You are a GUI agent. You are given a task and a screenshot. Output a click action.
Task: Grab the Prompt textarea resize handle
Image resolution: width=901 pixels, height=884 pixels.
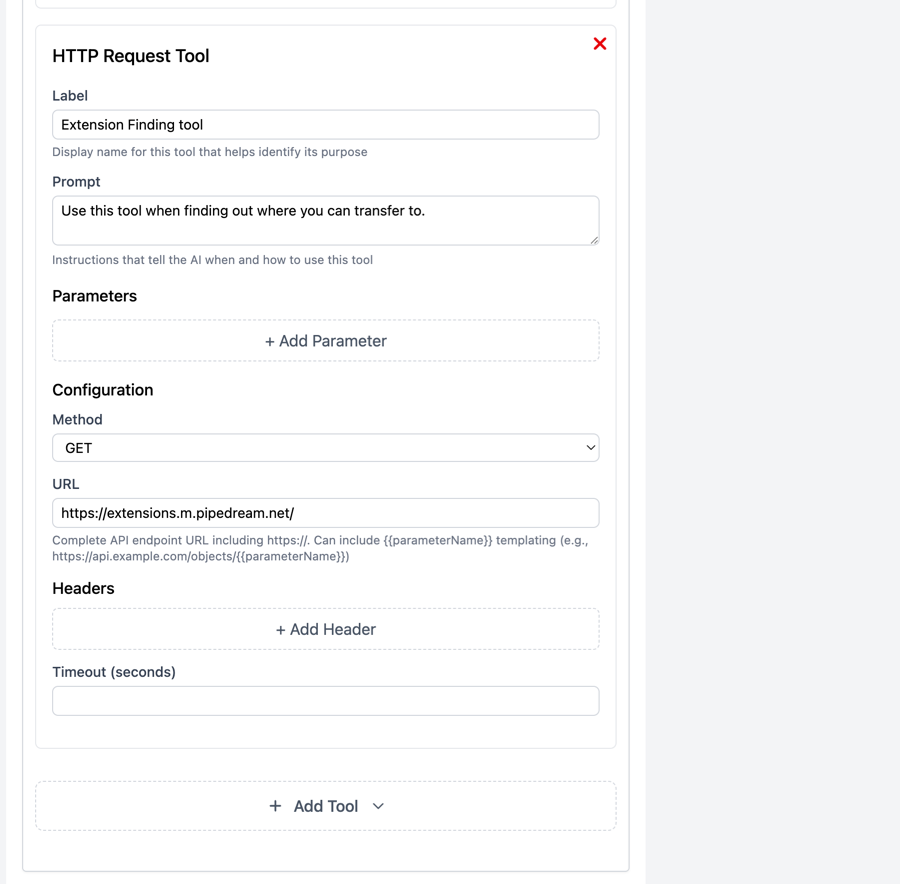594,240
